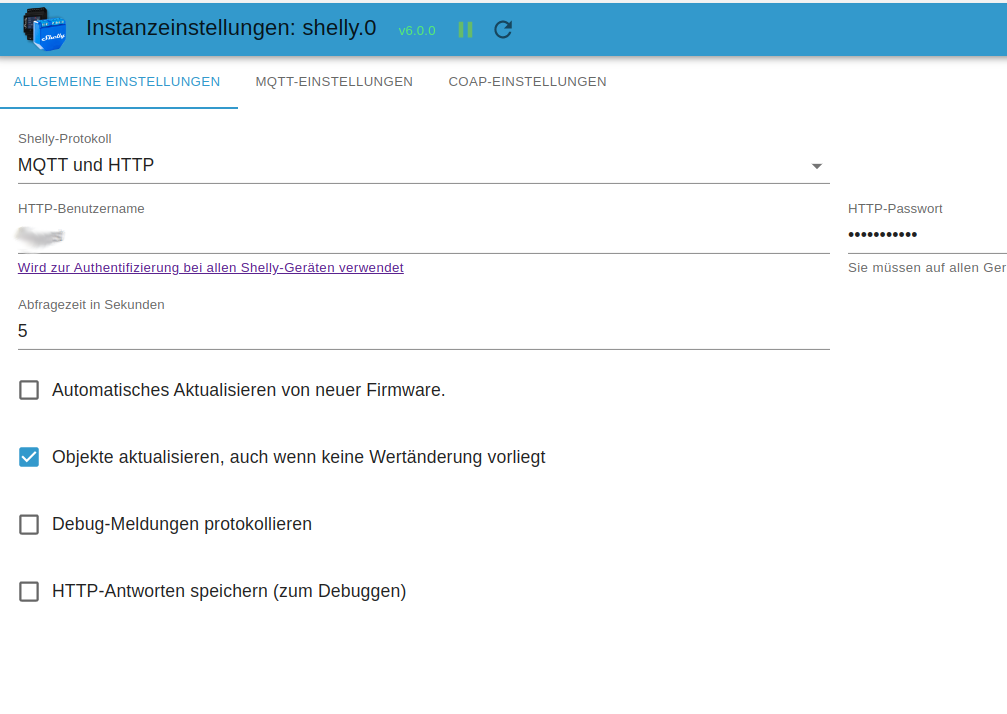This screenshot has height=714, width=1007.
Task: Click the 'Sie müssen auf allen Ger' hint text
Action: click(927, 268)
